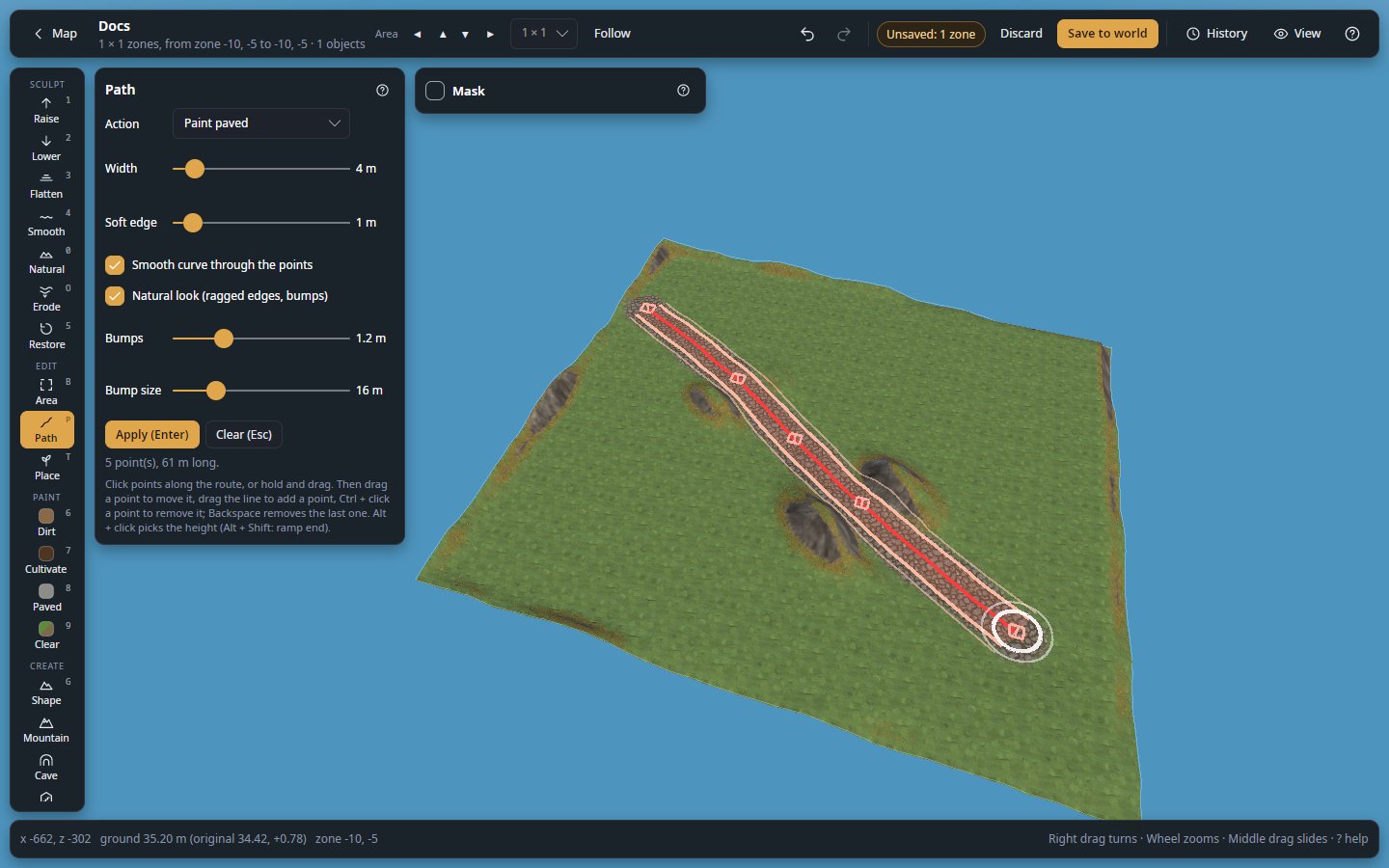The height and width of the screenshot is (868, 1389).
Task: Move area up with arrow
Action: point(443,34)
